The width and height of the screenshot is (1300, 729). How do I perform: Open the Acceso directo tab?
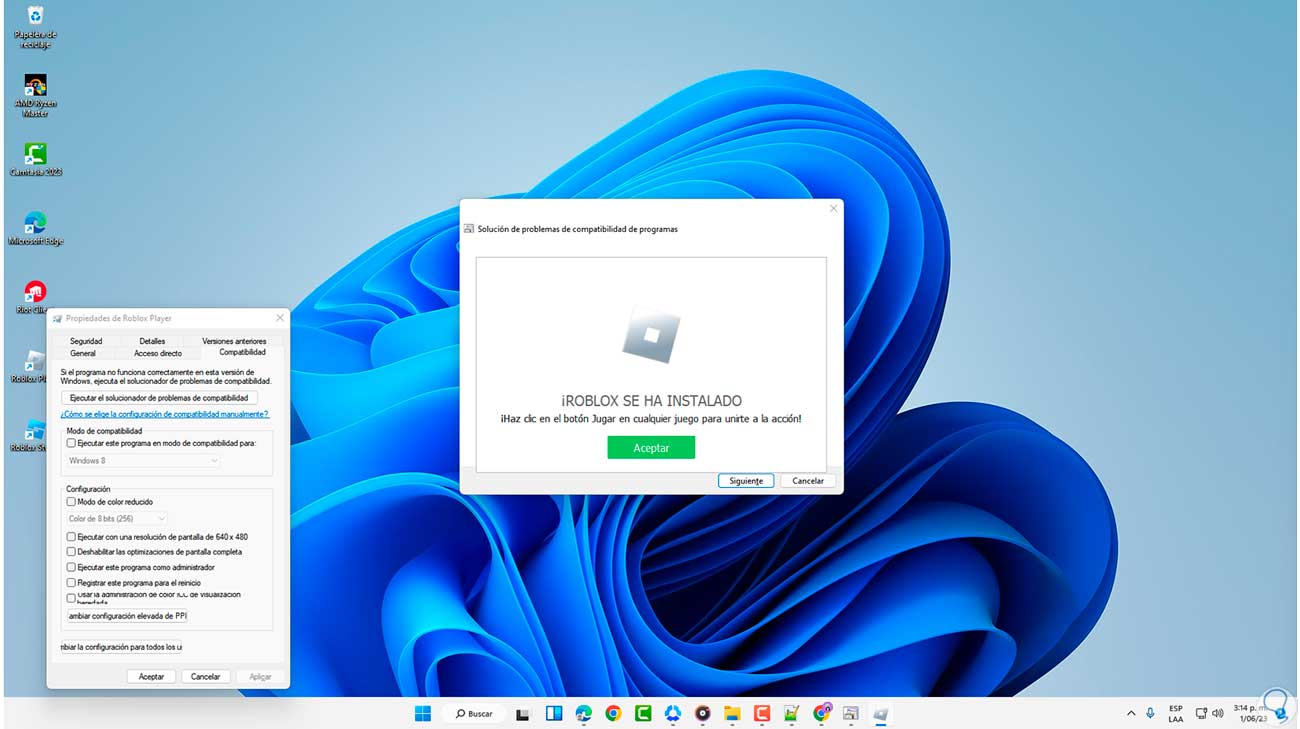click(x=158, y=353)
